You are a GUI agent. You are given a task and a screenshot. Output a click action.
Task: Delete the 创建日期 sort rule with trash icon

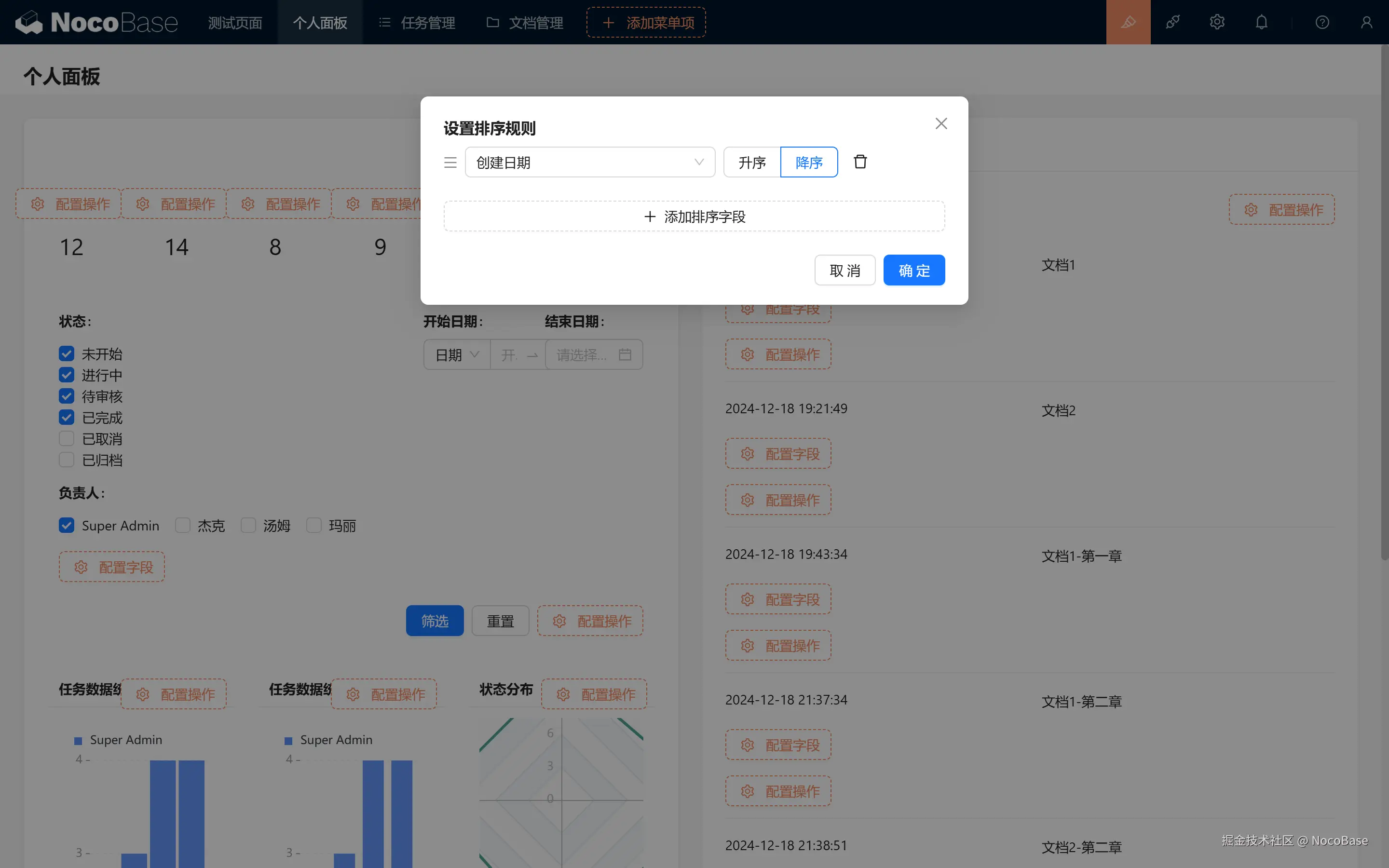coord(860,162)
